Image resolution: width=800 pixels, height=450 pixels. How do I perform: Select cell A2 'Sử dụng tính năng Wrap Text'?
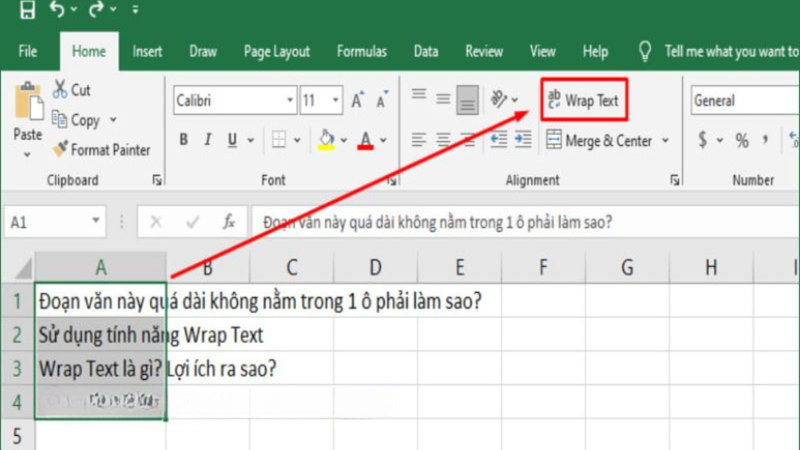click(x=101, y=335)
